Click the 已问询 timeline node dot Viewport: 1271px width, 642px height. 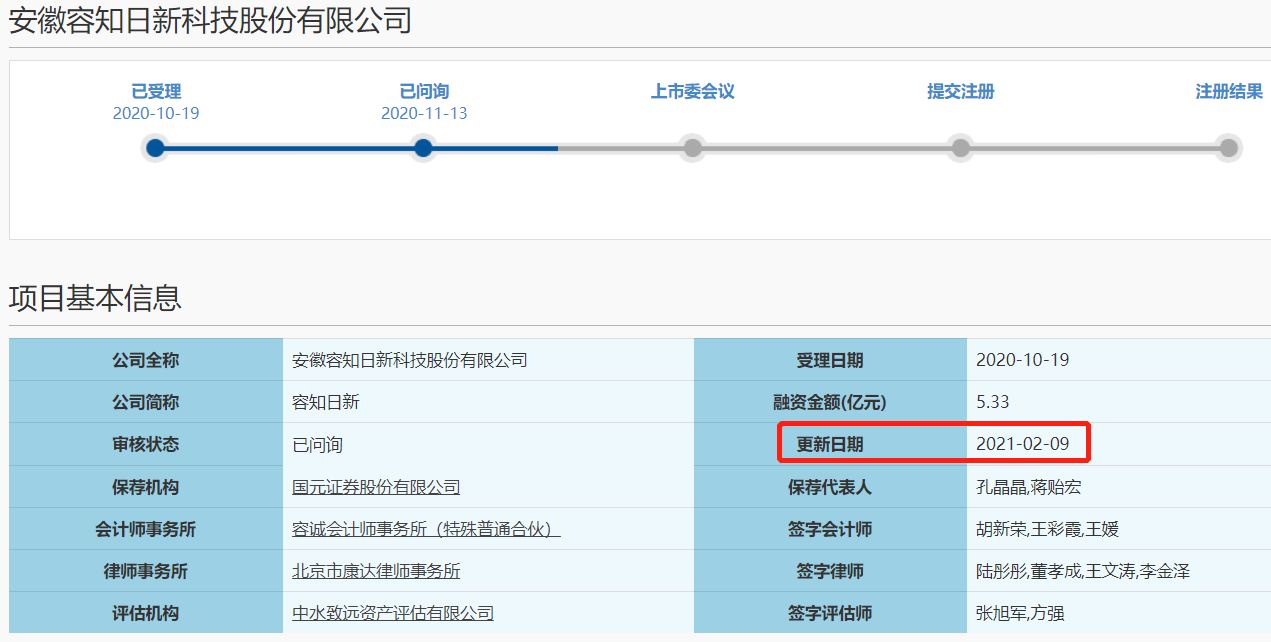point(424,148)
